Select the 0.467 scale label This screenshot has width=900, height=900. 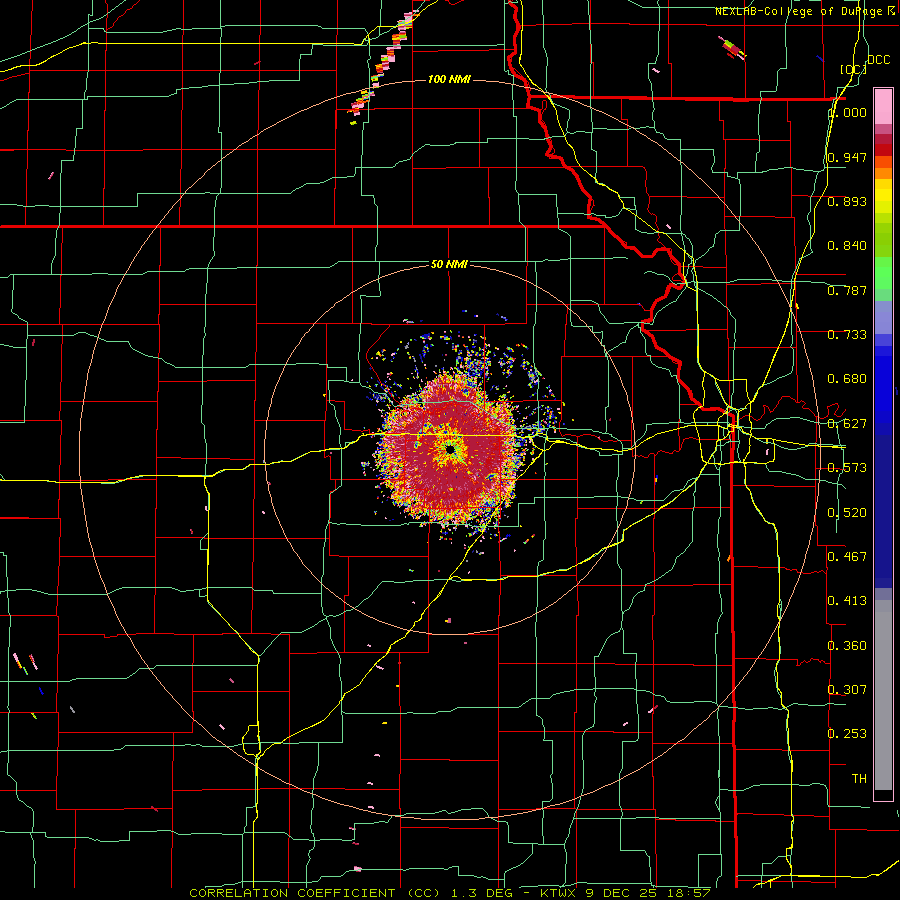847,556
